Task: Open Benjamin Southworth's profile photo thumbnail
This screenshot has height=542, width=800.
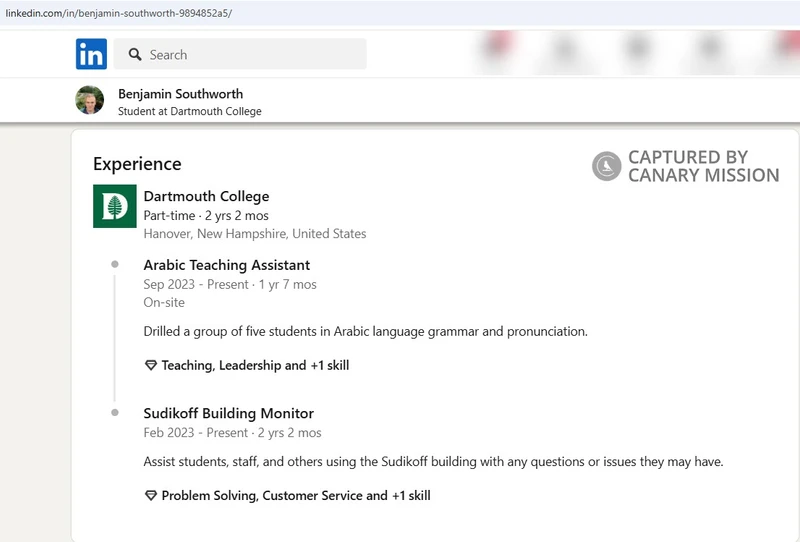Action: point(90,100)
